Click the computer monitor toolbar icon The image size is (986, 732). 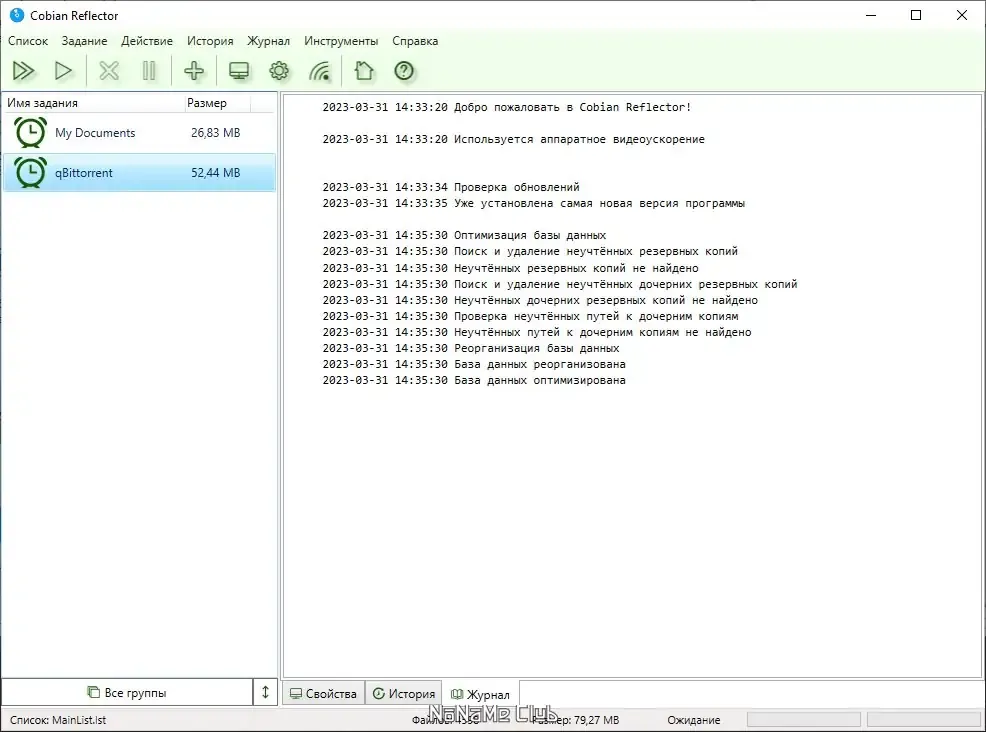[x=239, y=71]
